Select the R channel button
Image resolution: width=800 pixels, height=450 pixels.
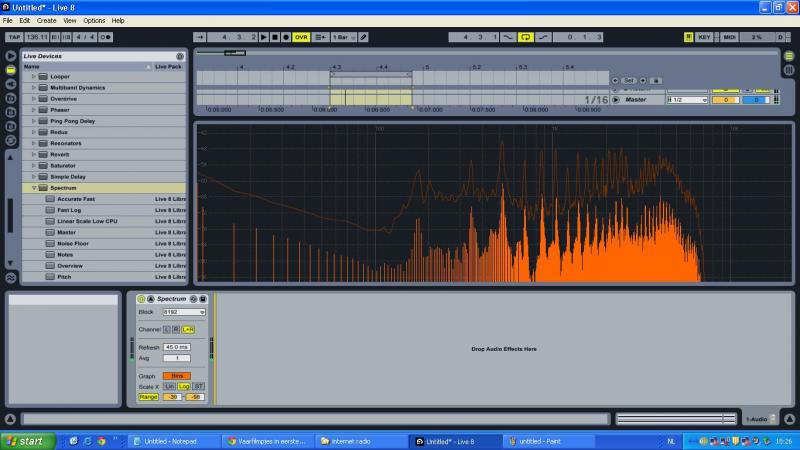[176, 330]
